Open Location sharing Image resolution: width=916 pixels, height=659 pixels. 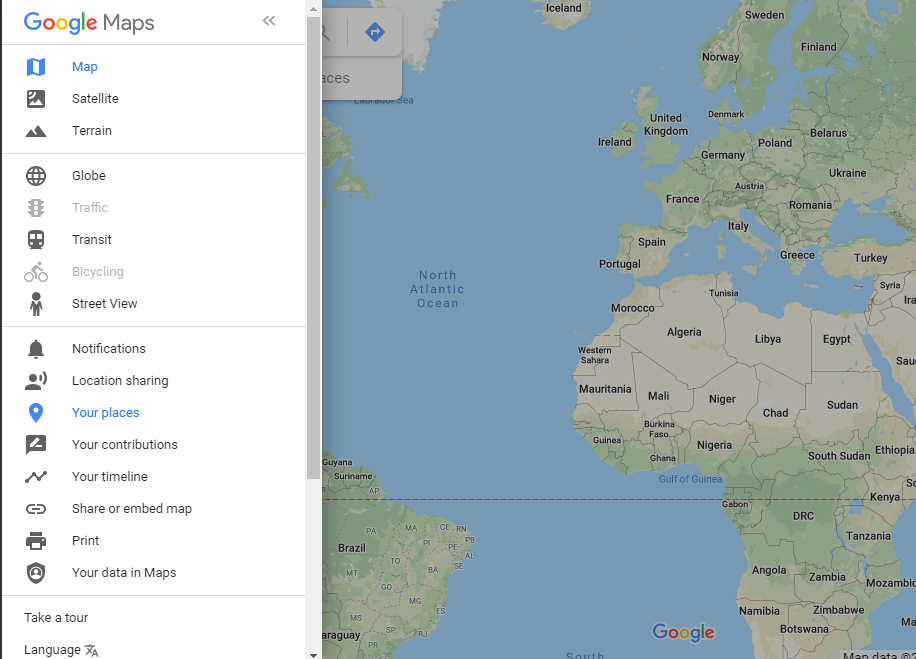coord(120,381)
